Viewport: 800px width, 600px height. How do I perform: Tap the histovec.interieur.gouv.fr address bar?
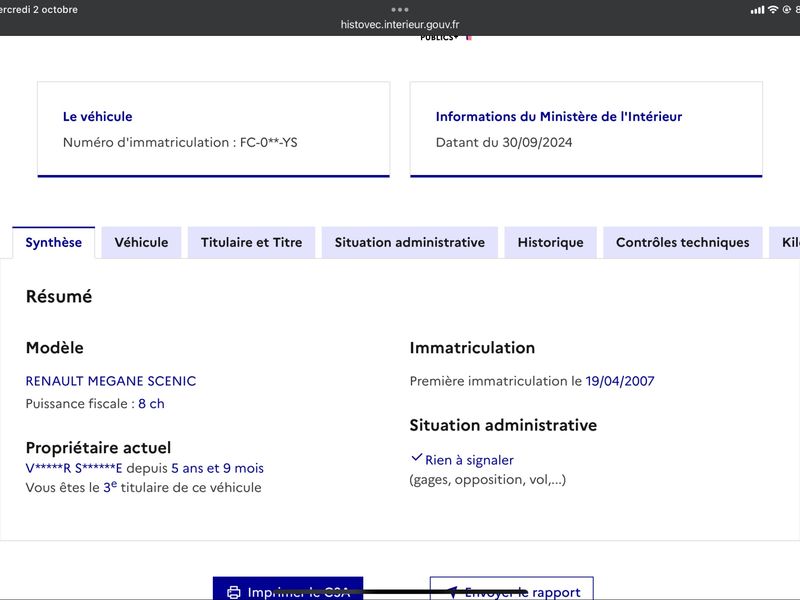pos(400,24)
